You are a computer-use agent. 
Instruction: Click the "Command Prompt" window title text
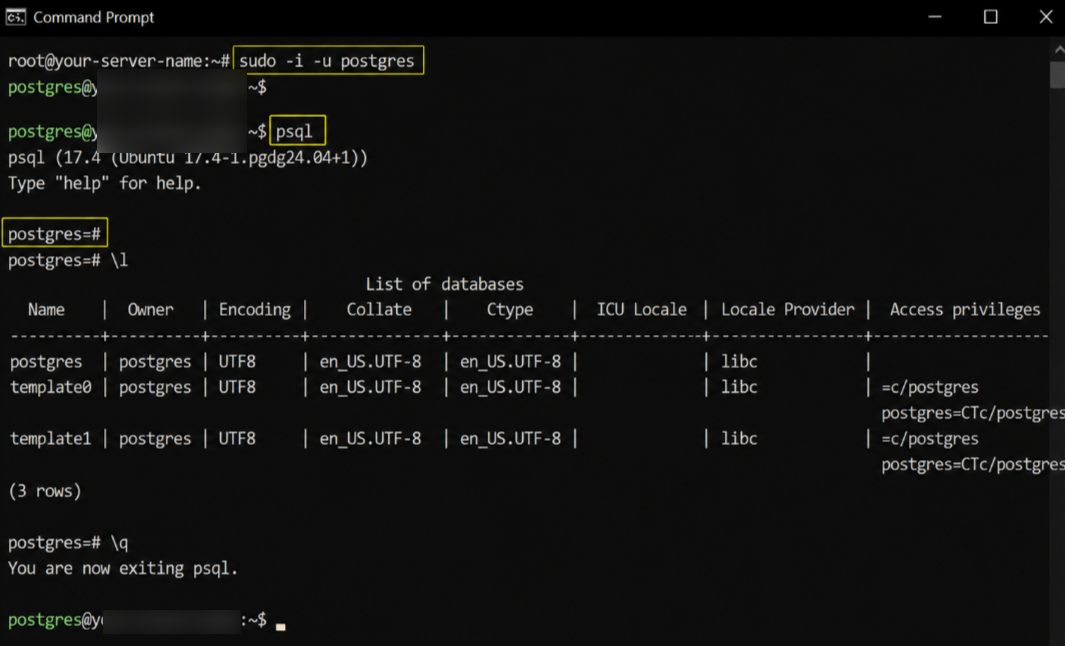[94, 18]
